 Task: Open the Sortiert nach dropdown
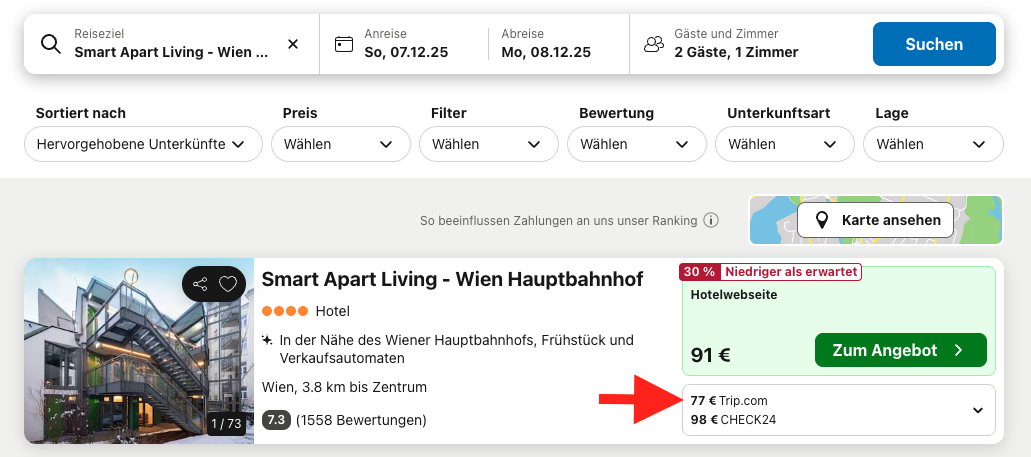click(x=143, y=144)
